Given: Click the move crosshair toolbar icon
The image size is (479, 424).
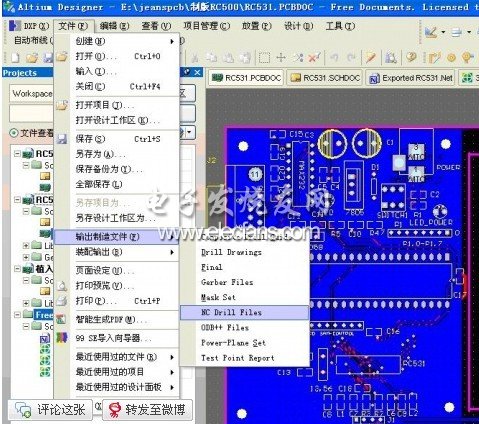Looking at the screenshot, I should click(281, 58).
